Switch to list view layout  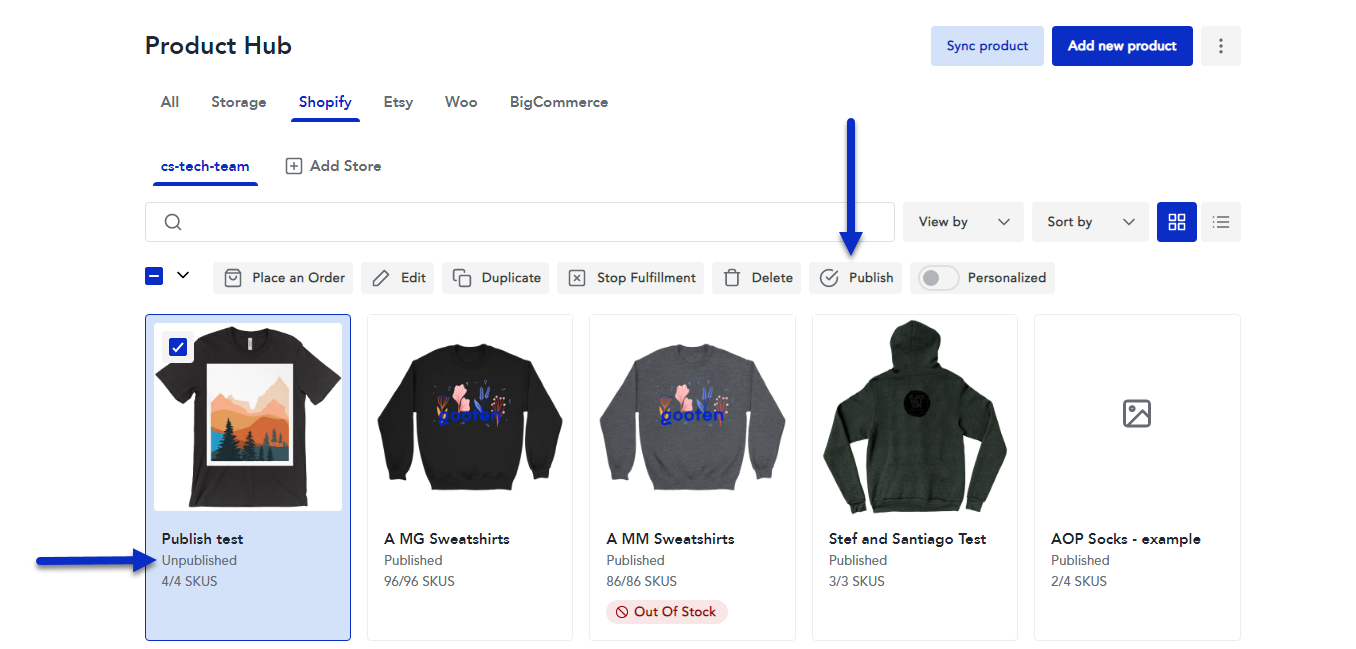(x=1220, y=222)
